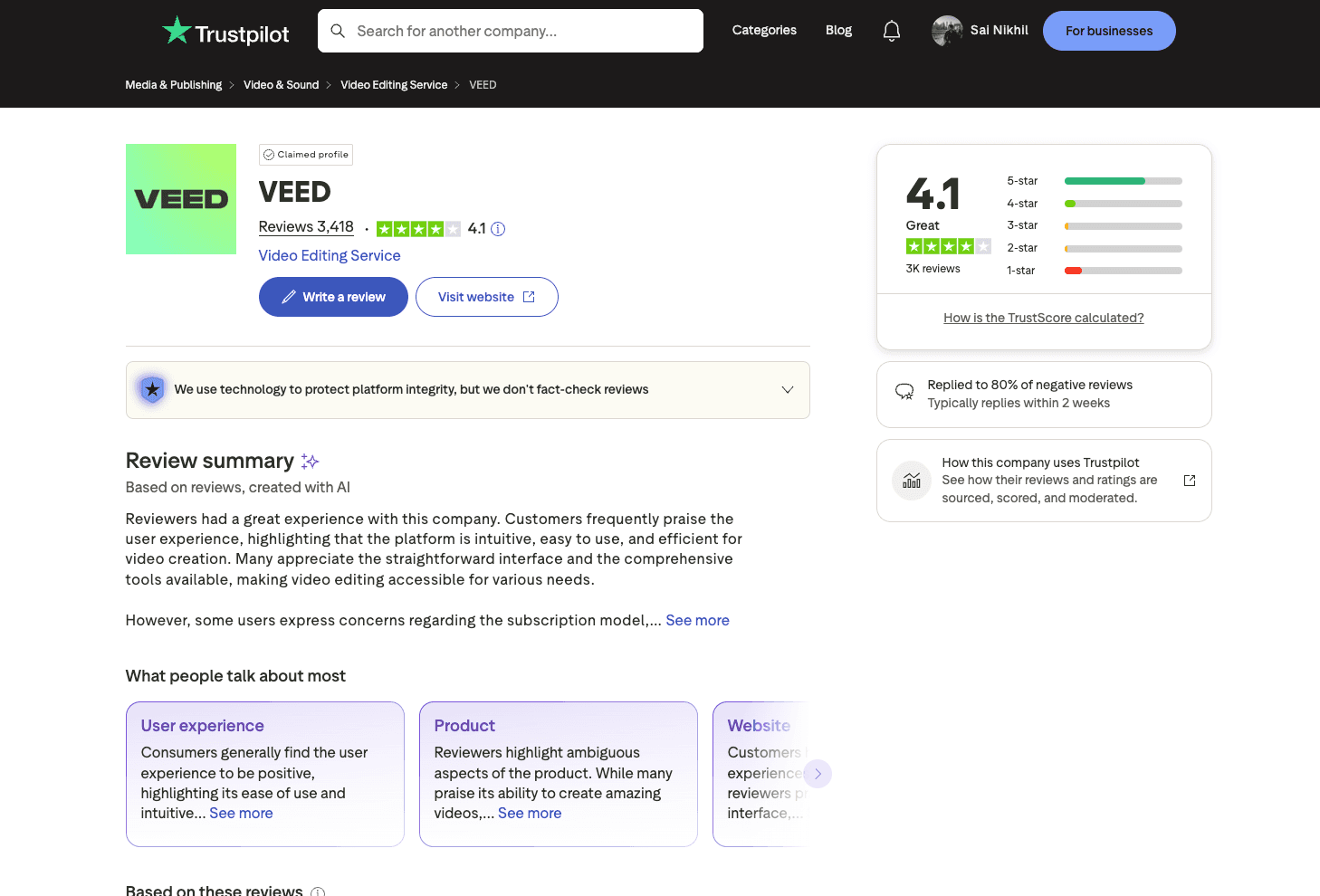The height and width of the screenshot is (896, 1320).
Task: Click the VEED breadcrumb text
Action: tap(483, 85)
